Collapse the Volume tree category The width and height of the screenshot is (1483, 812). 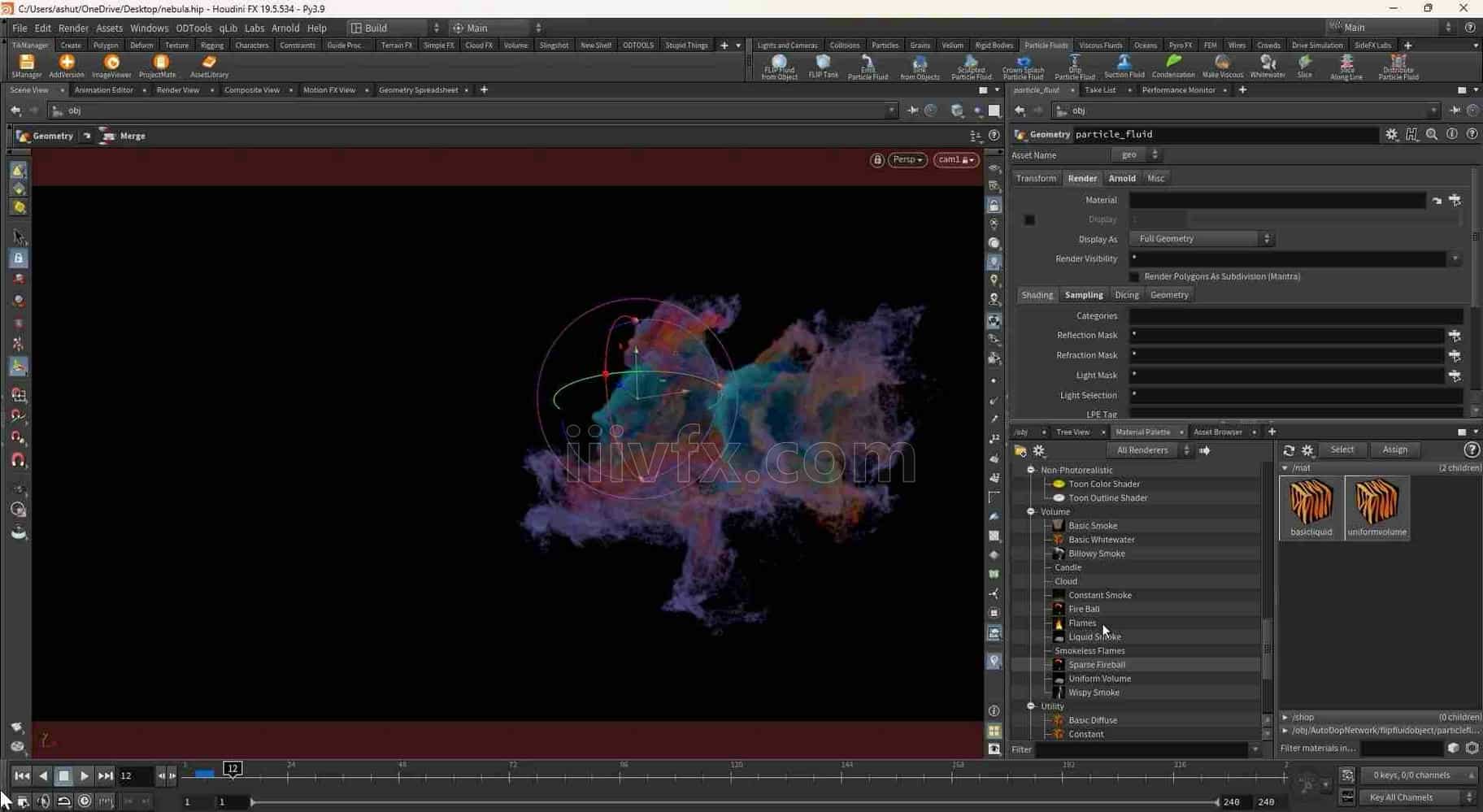pyautogui.click(x=1031, y=511)
